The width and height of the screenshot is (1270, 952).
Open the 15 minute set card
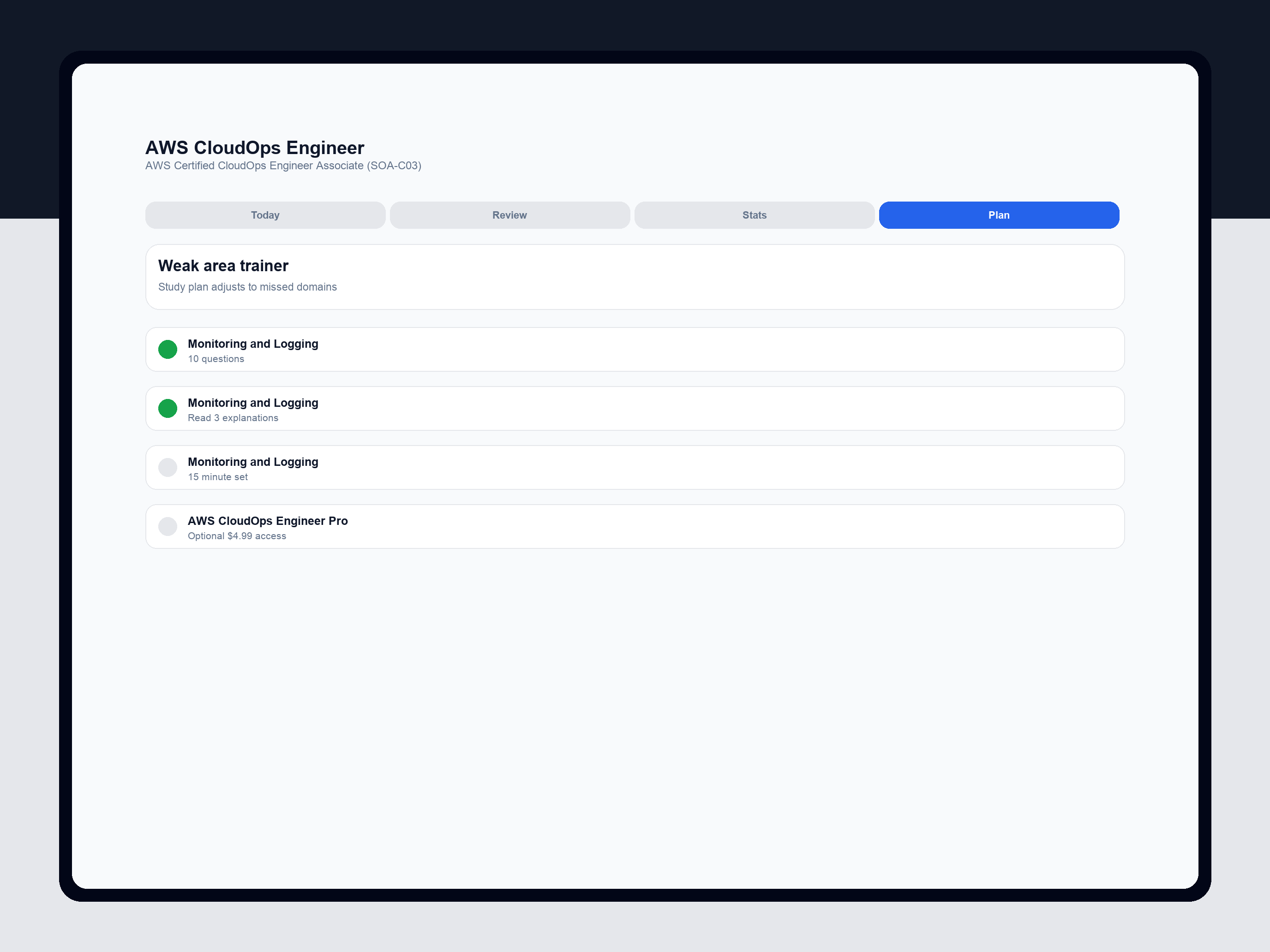(x=635, y=468)
